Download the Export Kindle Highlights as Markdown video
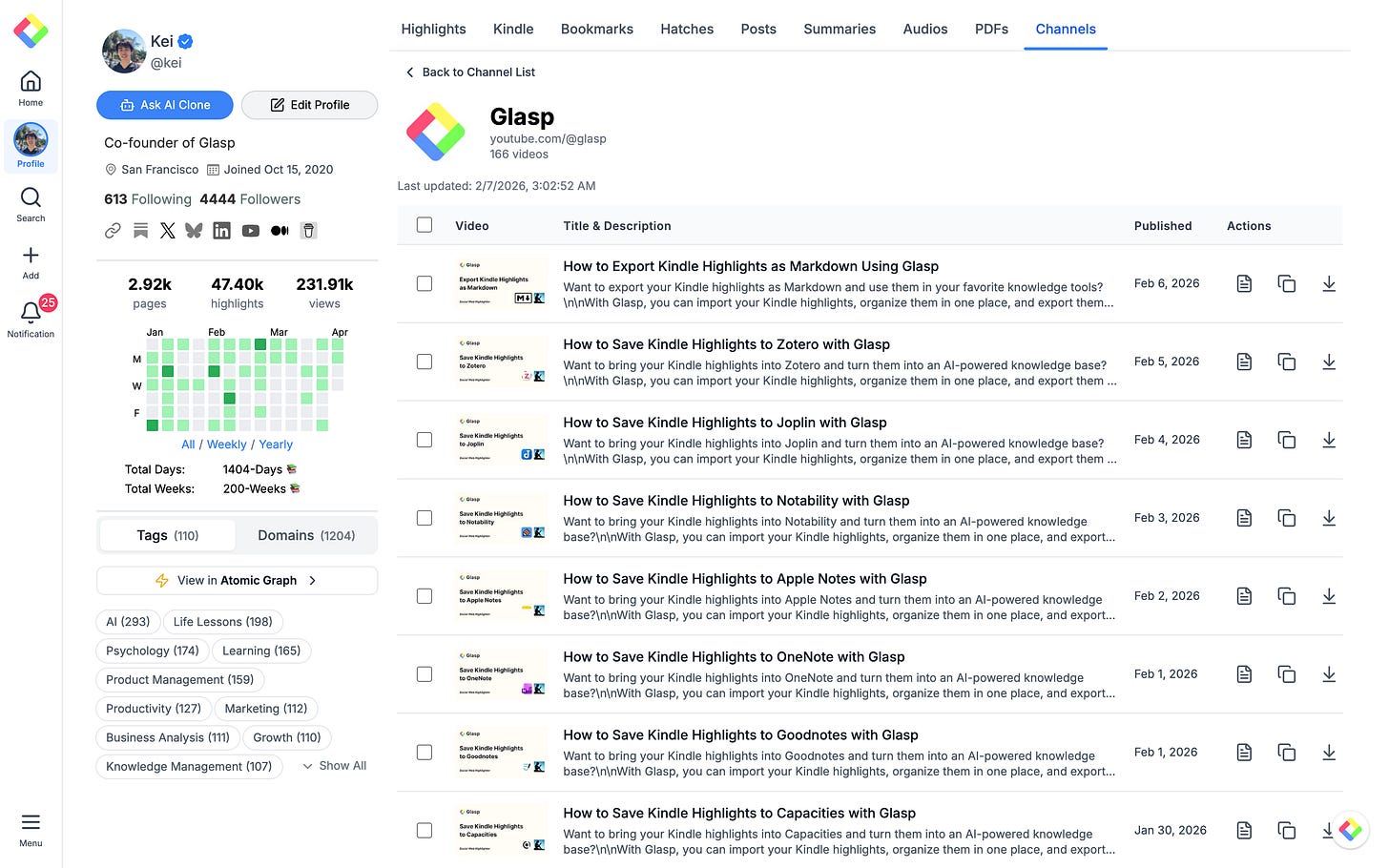1389x868 pixels. [1329, 283]
